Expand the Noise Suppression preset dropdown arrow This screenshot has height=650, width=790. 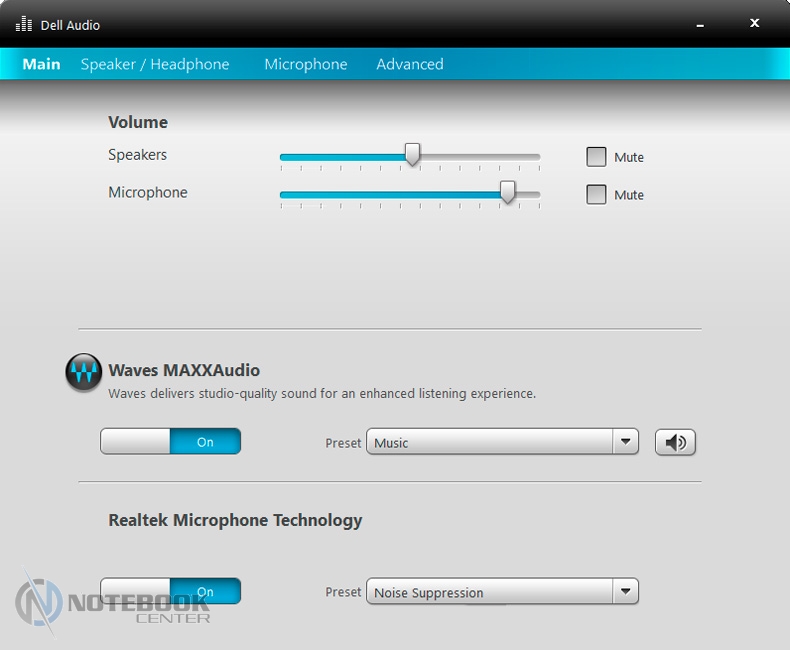coord(625,592)
